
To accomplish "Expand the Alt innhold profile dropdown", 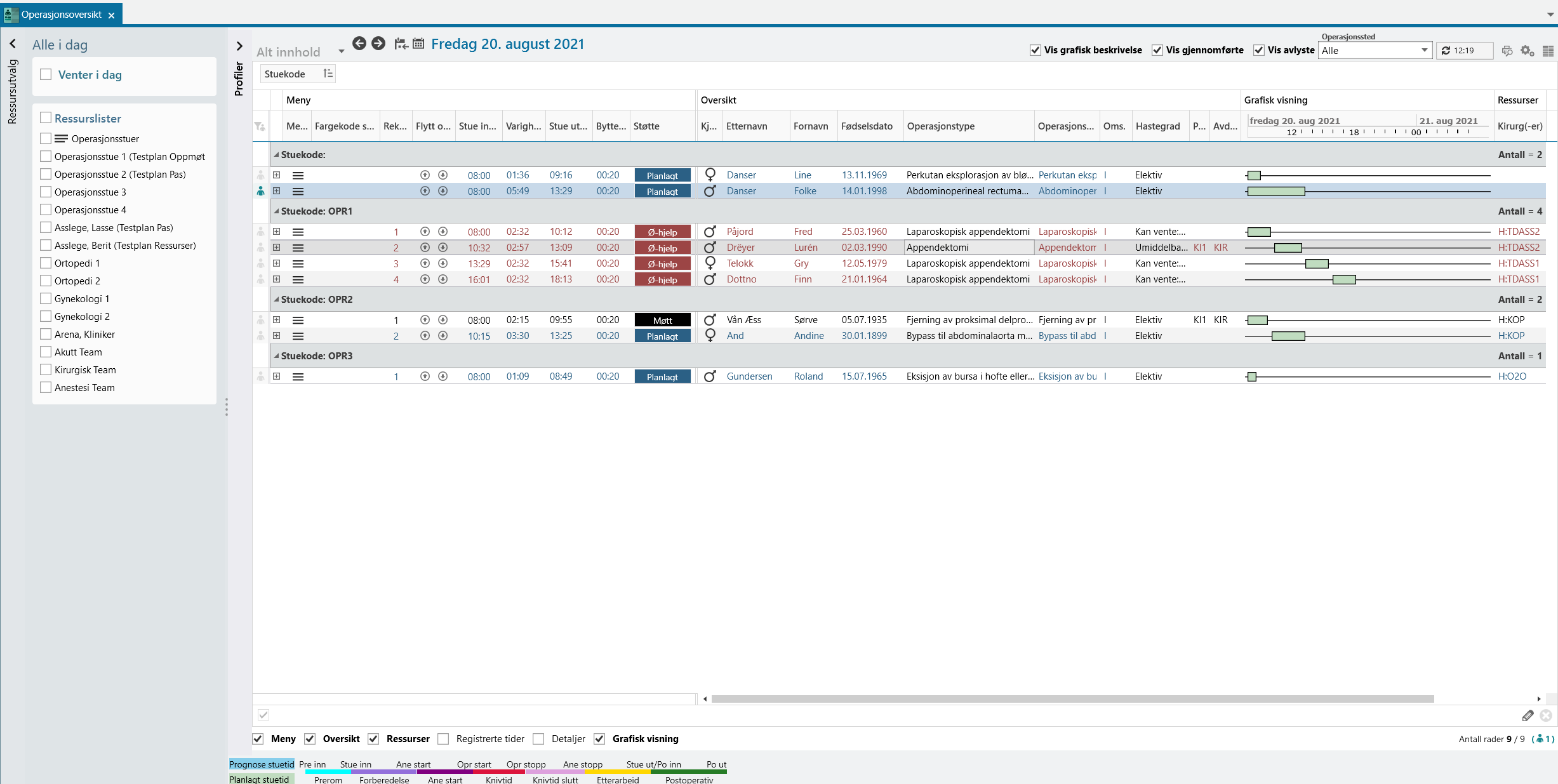I will (x=341, y=51).
